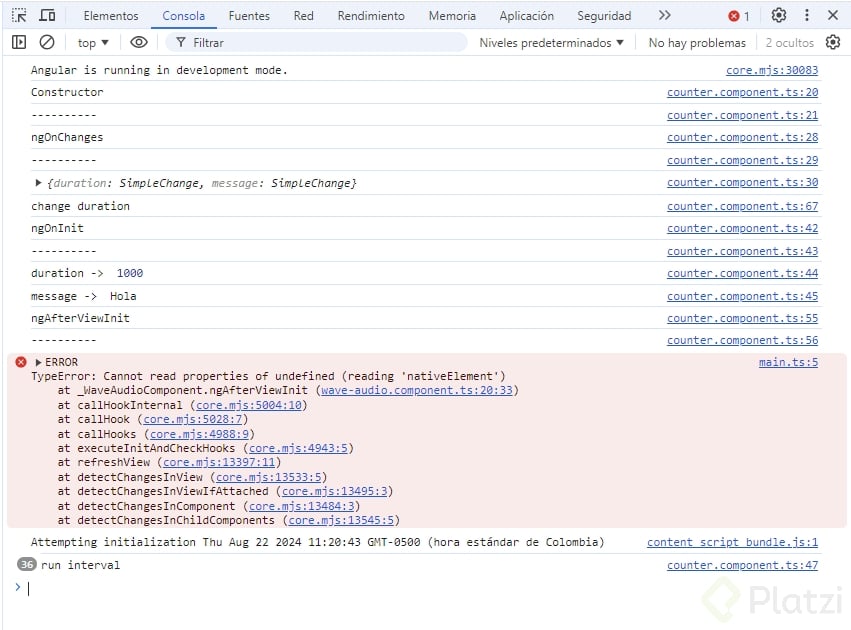
Task: Open console settings gear beside hidden count
Action: (x=833, y=43)
